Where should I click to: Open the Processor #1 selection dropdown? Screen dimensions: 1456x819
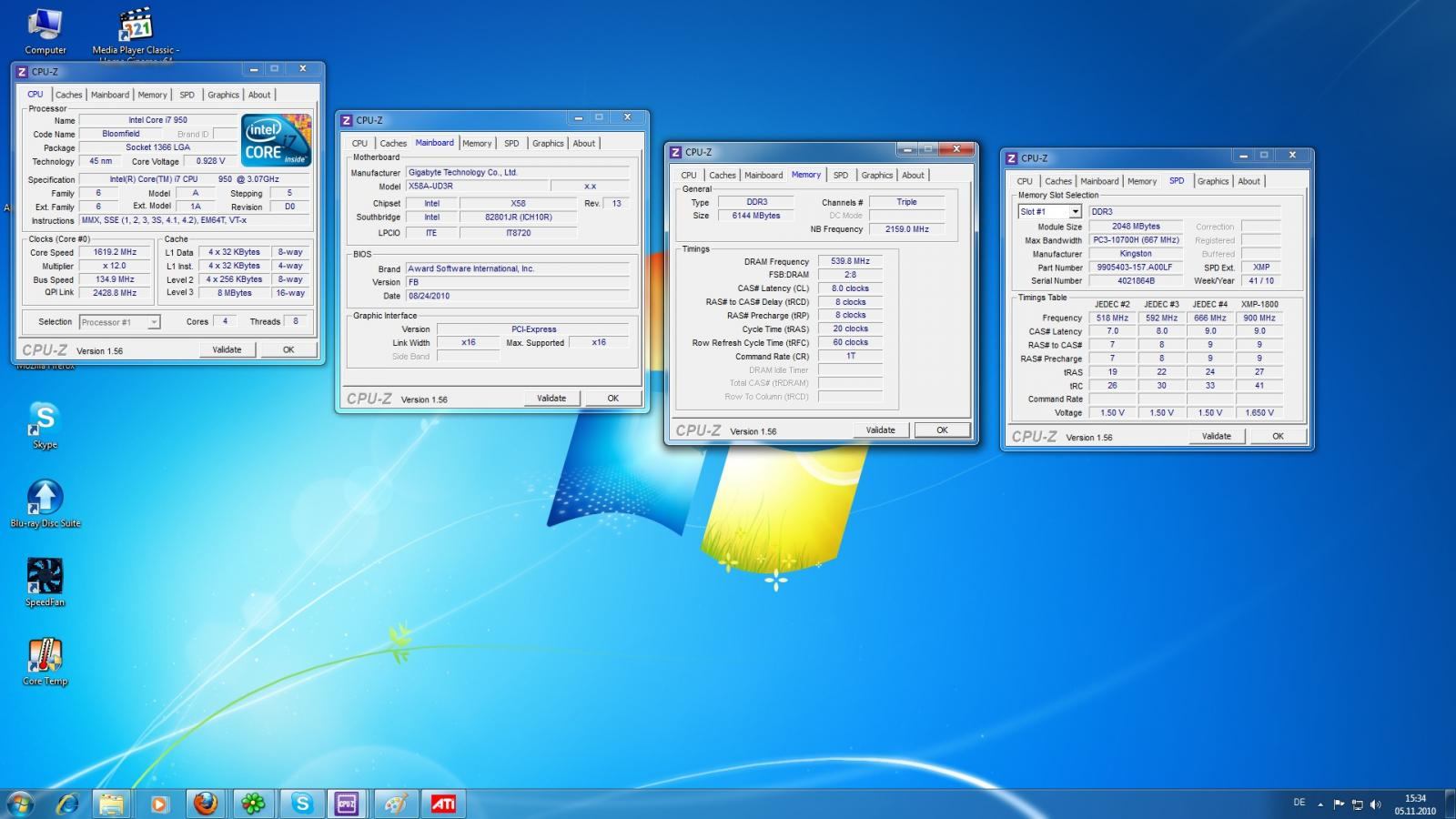154,321
